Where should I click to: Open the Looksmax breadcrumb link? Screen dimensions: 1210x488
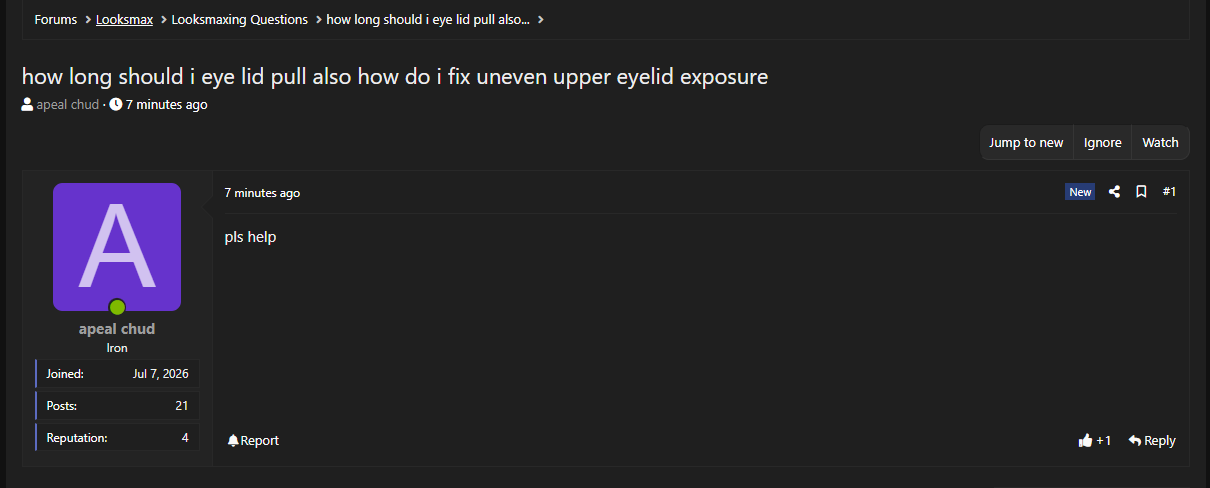click(x=124, y=20)
